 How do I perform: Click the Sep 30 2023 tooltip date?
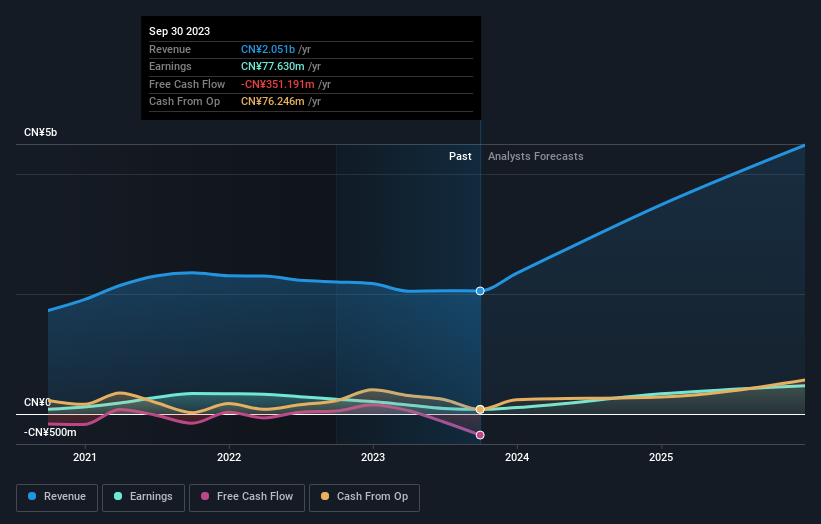180,31
